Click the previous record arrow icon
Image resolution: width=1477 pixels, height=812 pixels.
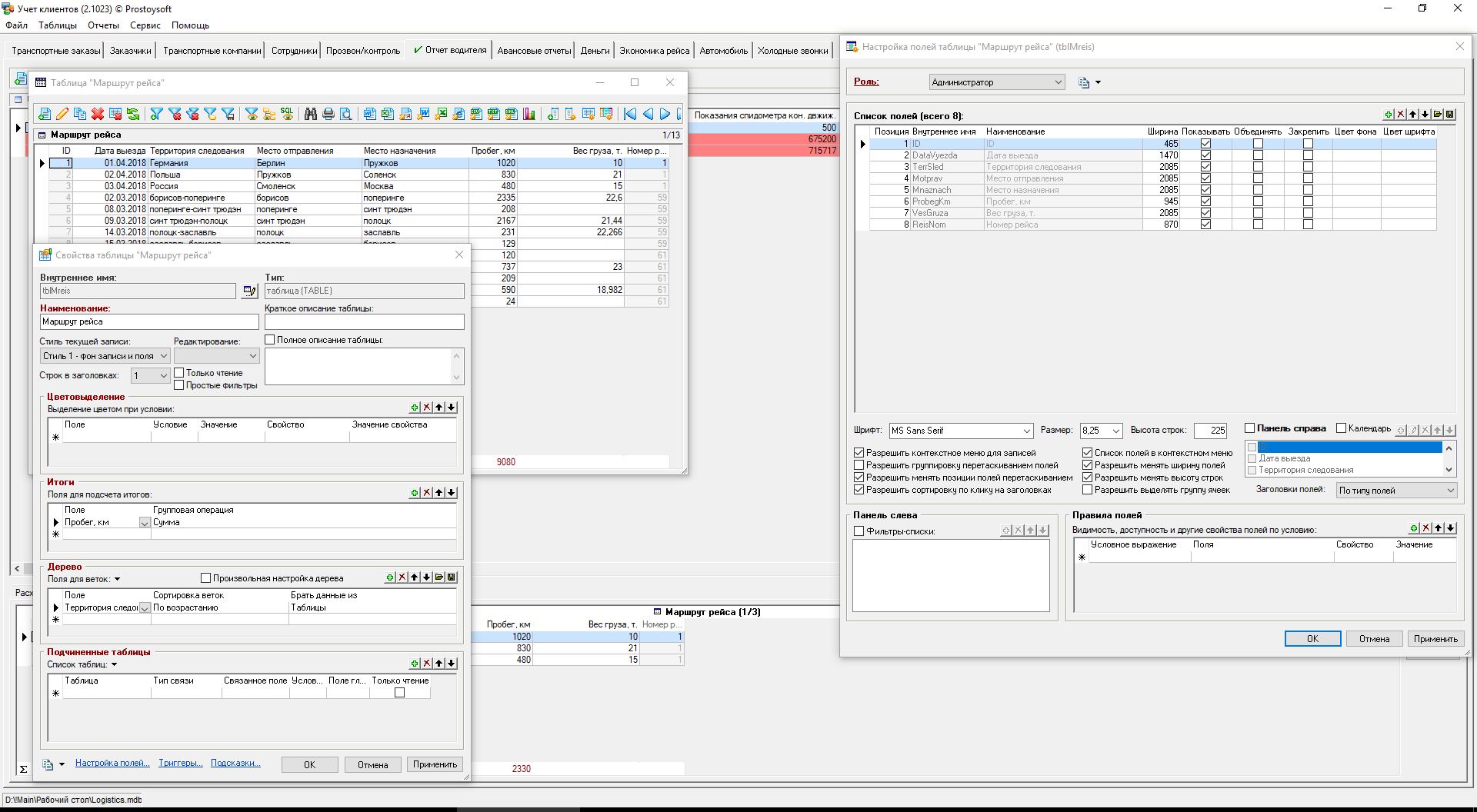pos(648,114)
